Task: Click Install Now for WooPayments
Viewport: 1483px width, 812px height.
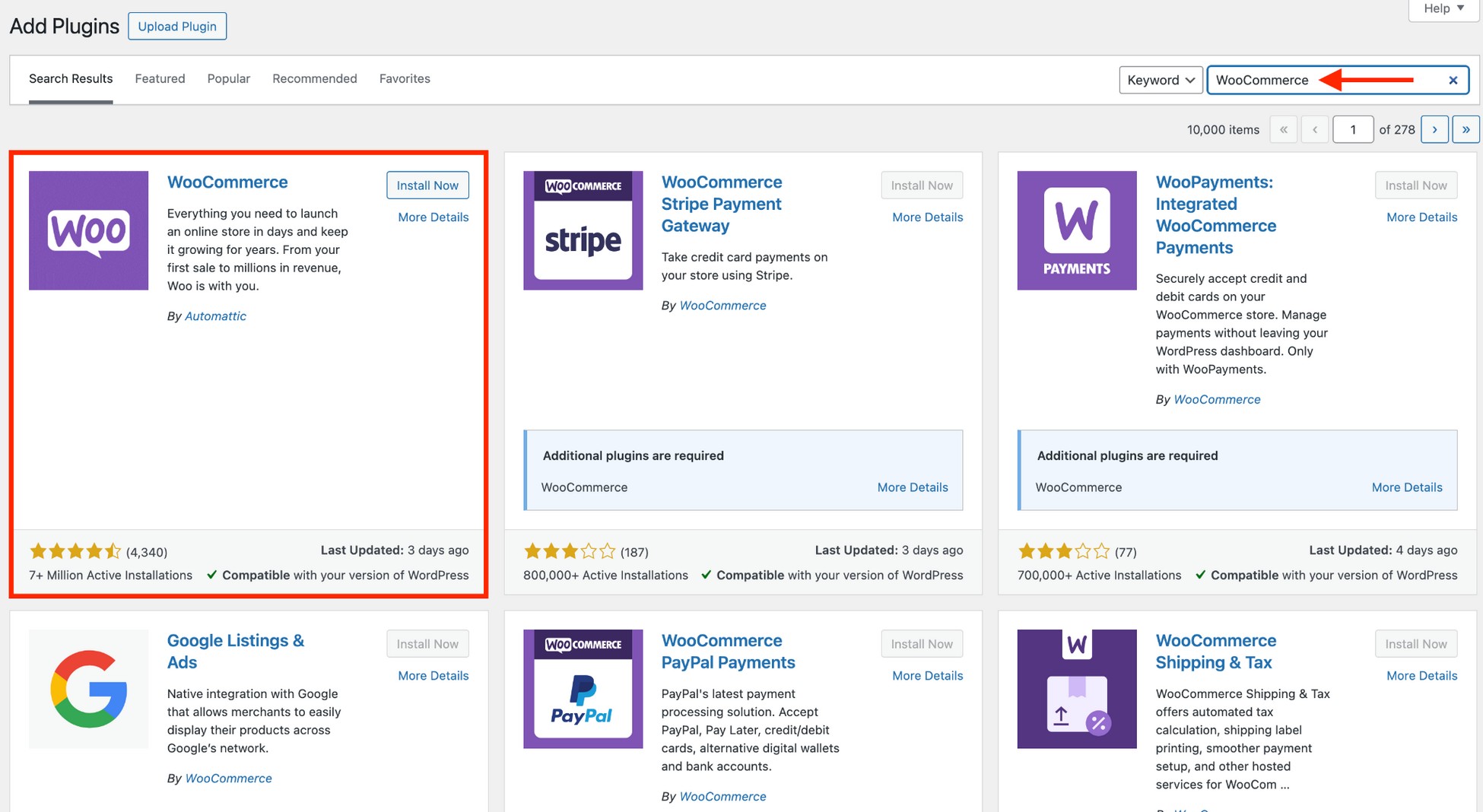Action: click(x=1416, y=185)
